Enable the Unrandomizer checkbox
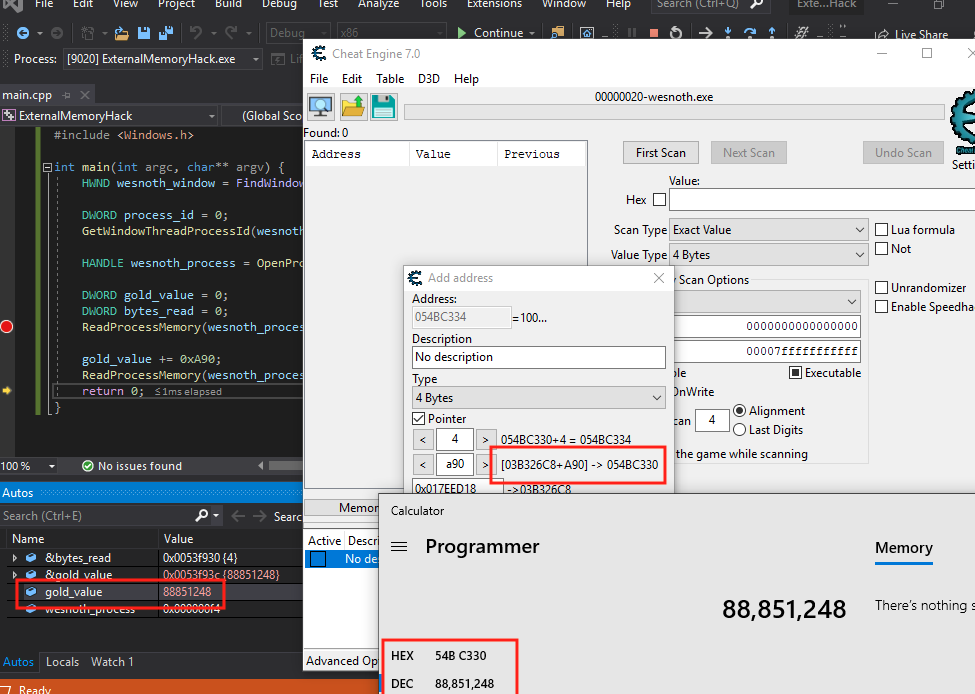 881,288
